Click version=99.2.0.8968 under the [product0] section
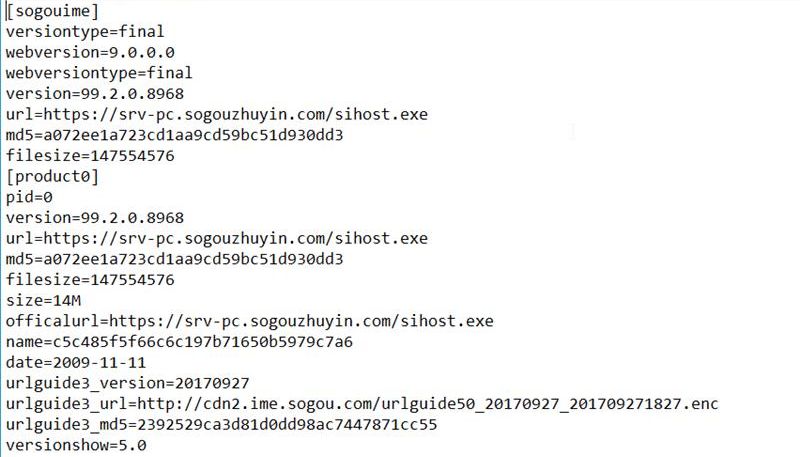Screen dimensions: 800x457 coord(94,218)
